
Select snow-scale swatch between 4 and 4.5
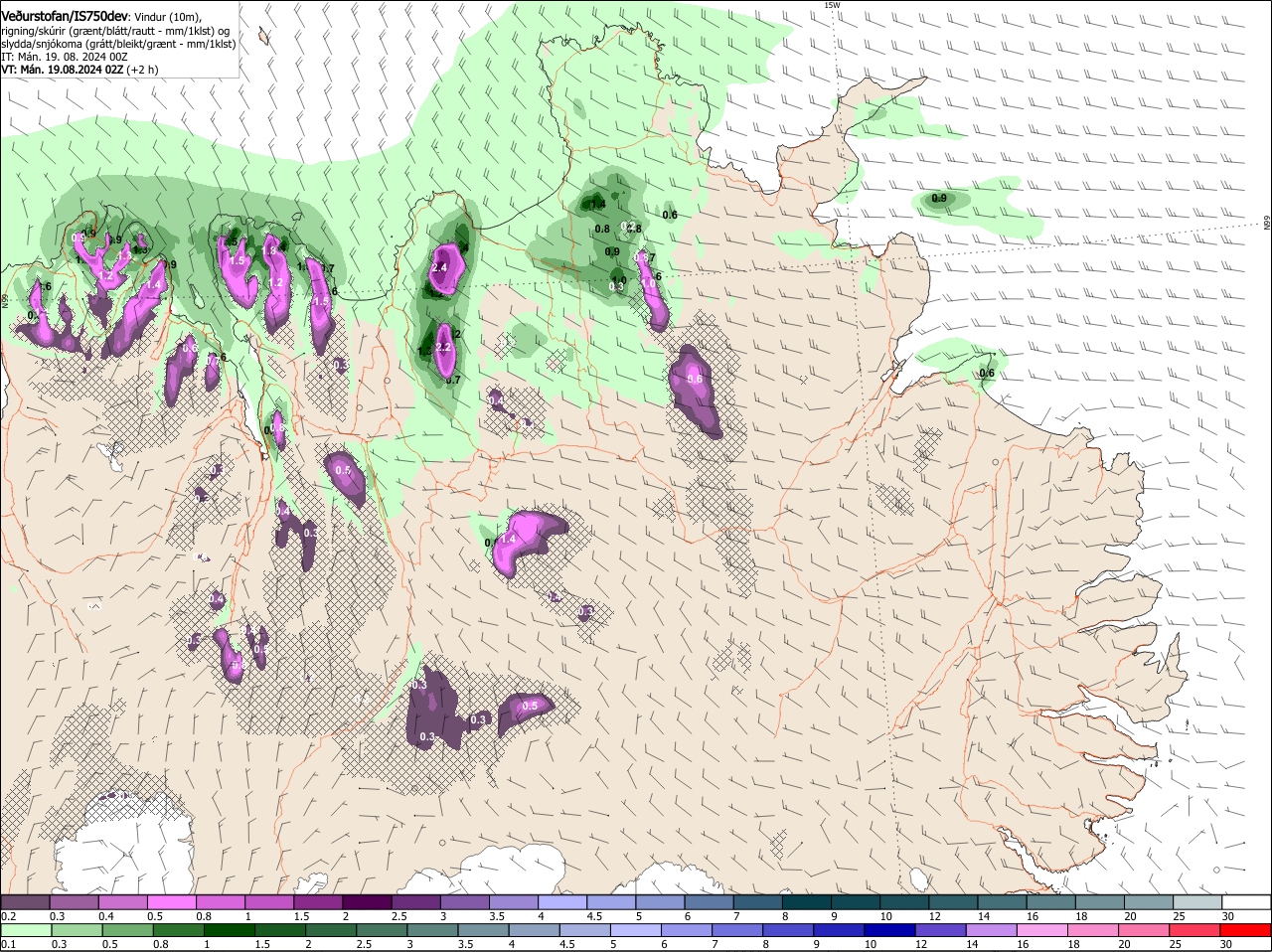(x=562, y=901)
